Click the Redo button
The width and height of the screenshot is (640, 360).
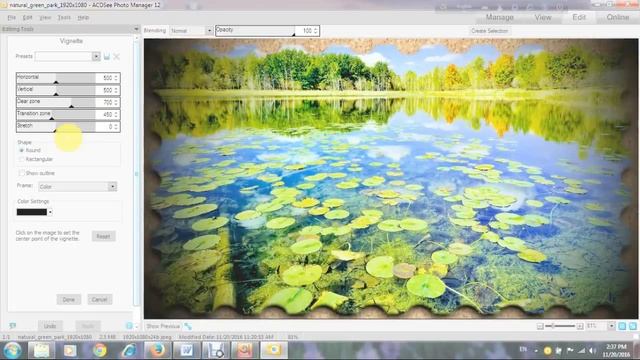coord(88,326)
